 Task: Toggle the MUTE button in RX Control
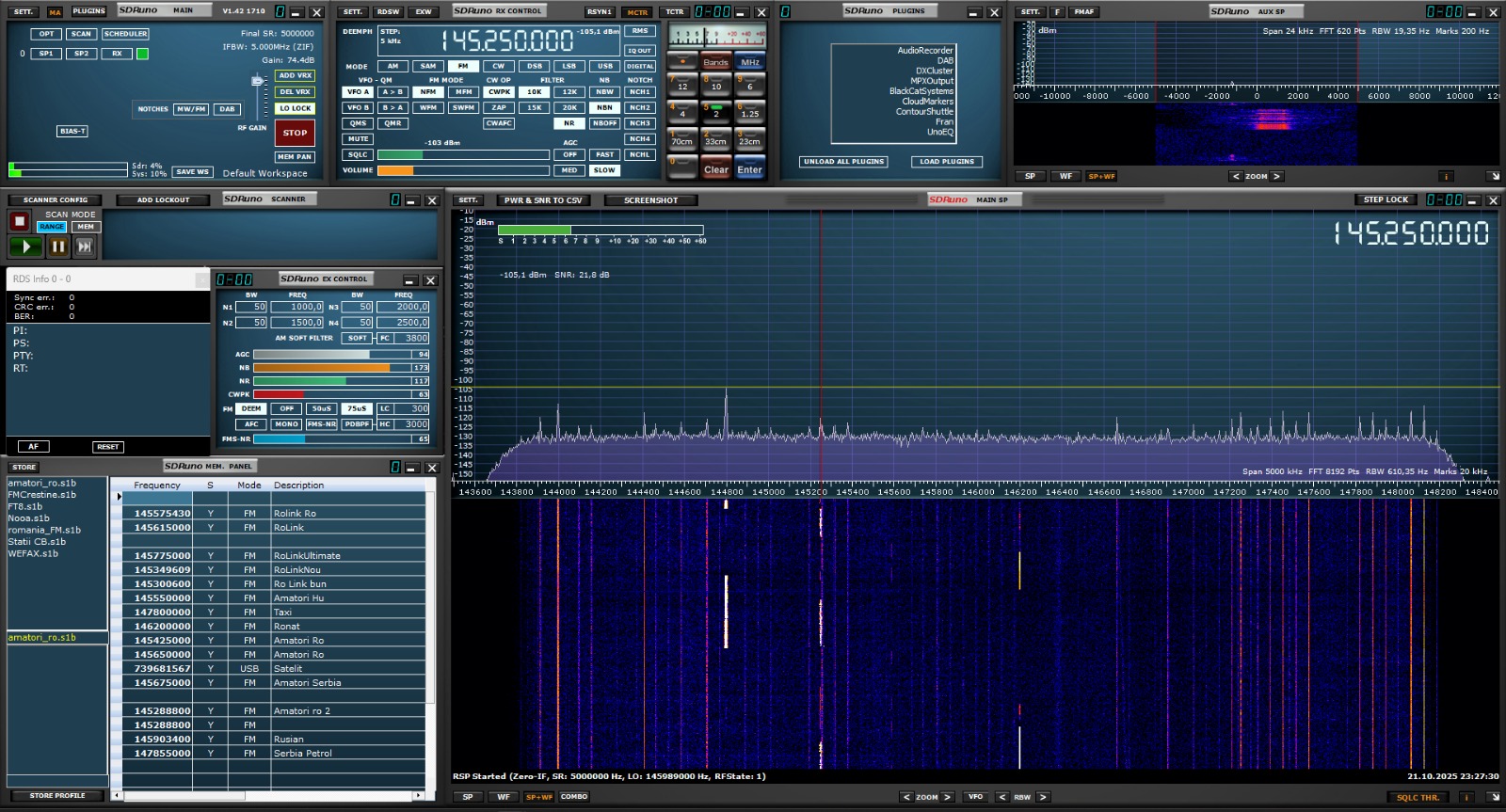point(358,139)
